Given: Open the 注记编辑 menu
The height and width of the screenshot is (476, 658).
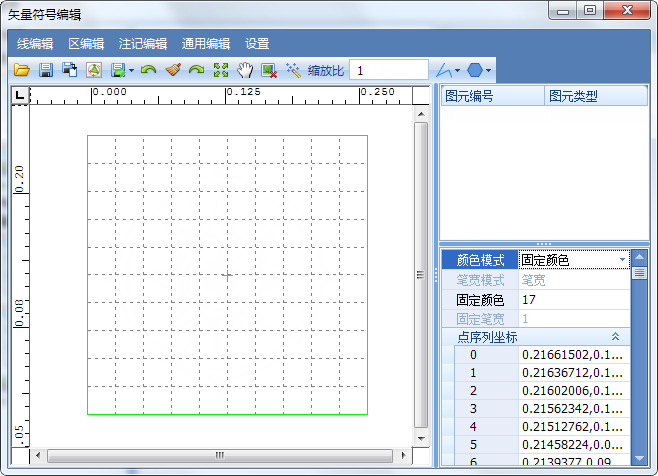Looking at the screenshot, I should 143,44.
